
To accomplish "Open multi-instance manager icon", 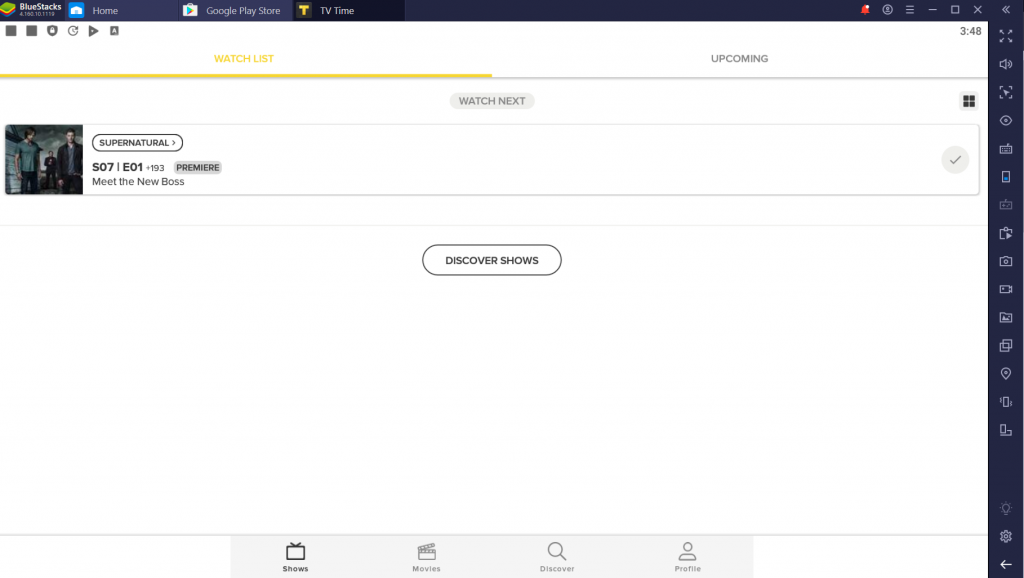I will pos(1006,345).
